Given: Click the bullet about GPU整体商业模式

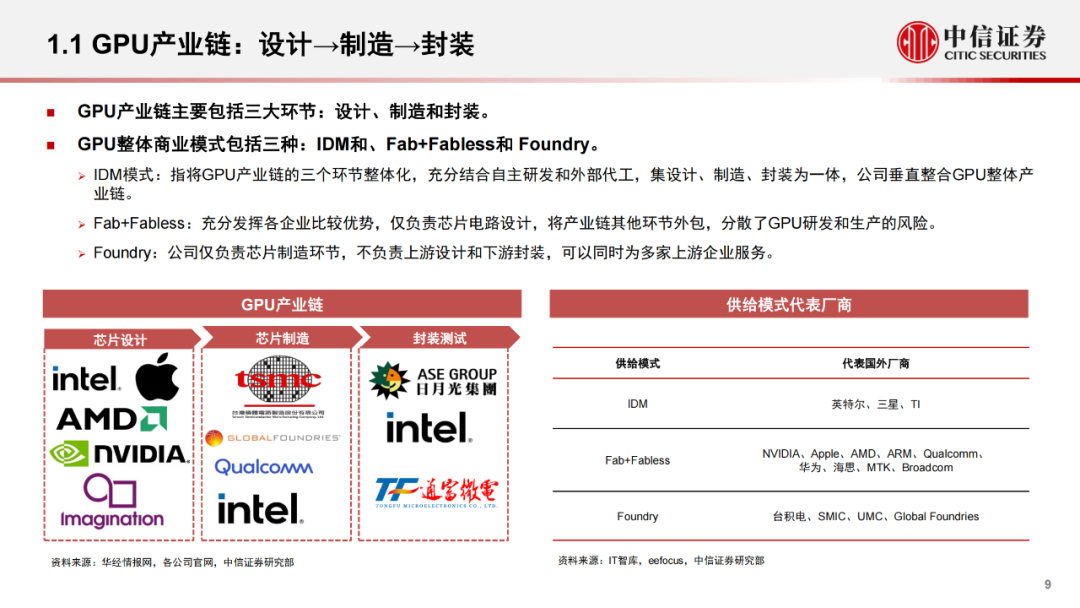Looking at the screenshot, I should (341, 145).
